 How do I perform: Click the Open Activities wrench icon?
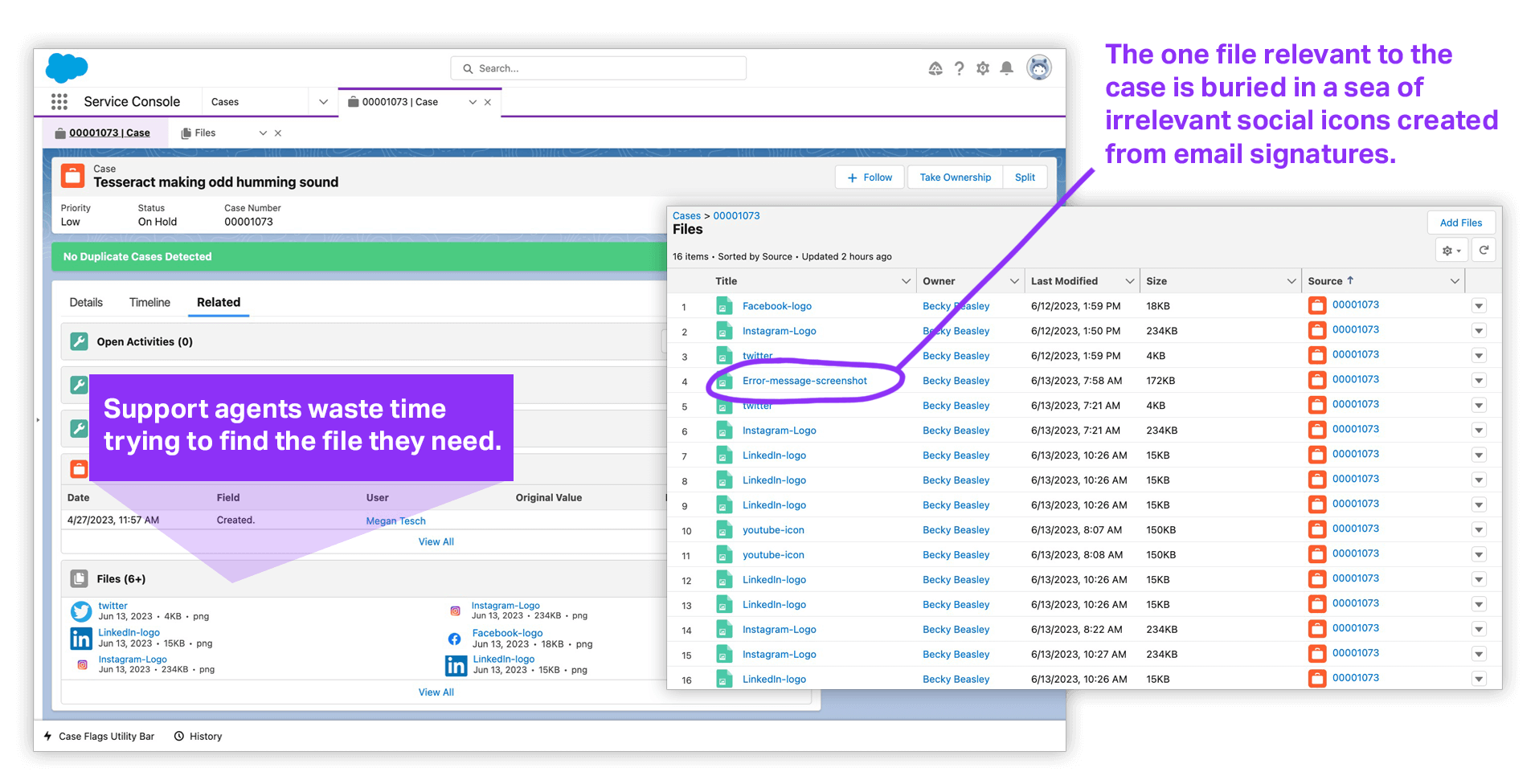click(79, 341)
